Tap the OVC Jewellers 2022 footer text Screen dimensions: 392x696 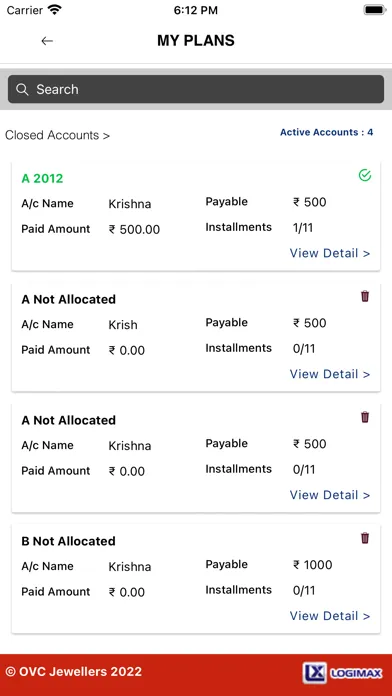click(x=73, y=672)
